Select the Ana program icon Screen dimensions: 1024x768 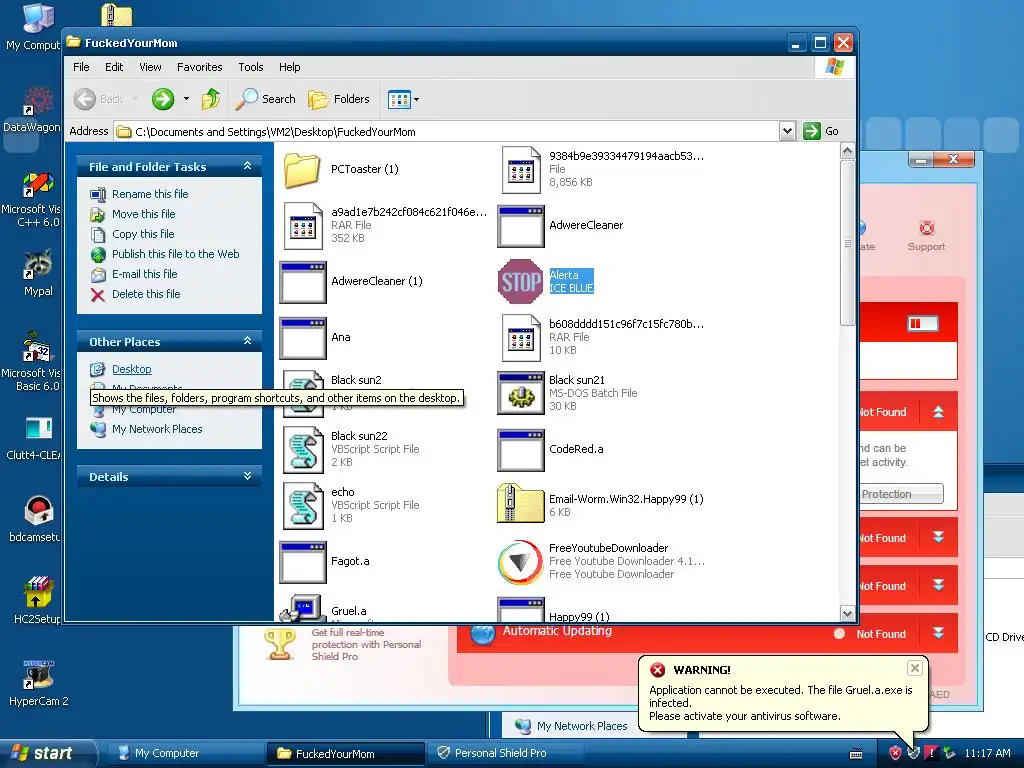point(303,338)
